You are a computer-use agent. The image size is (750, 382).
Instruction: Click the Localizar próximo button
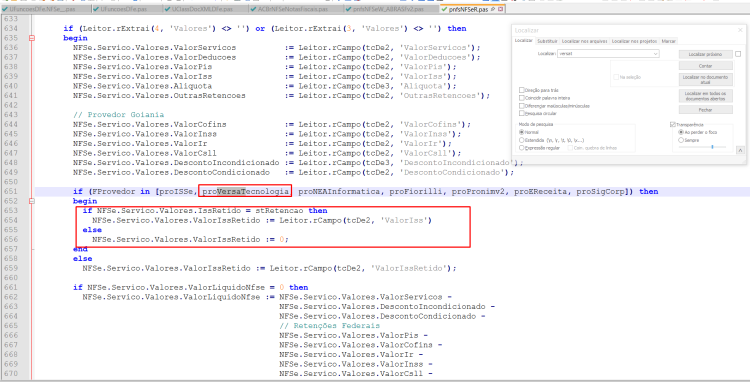(706, 55)
